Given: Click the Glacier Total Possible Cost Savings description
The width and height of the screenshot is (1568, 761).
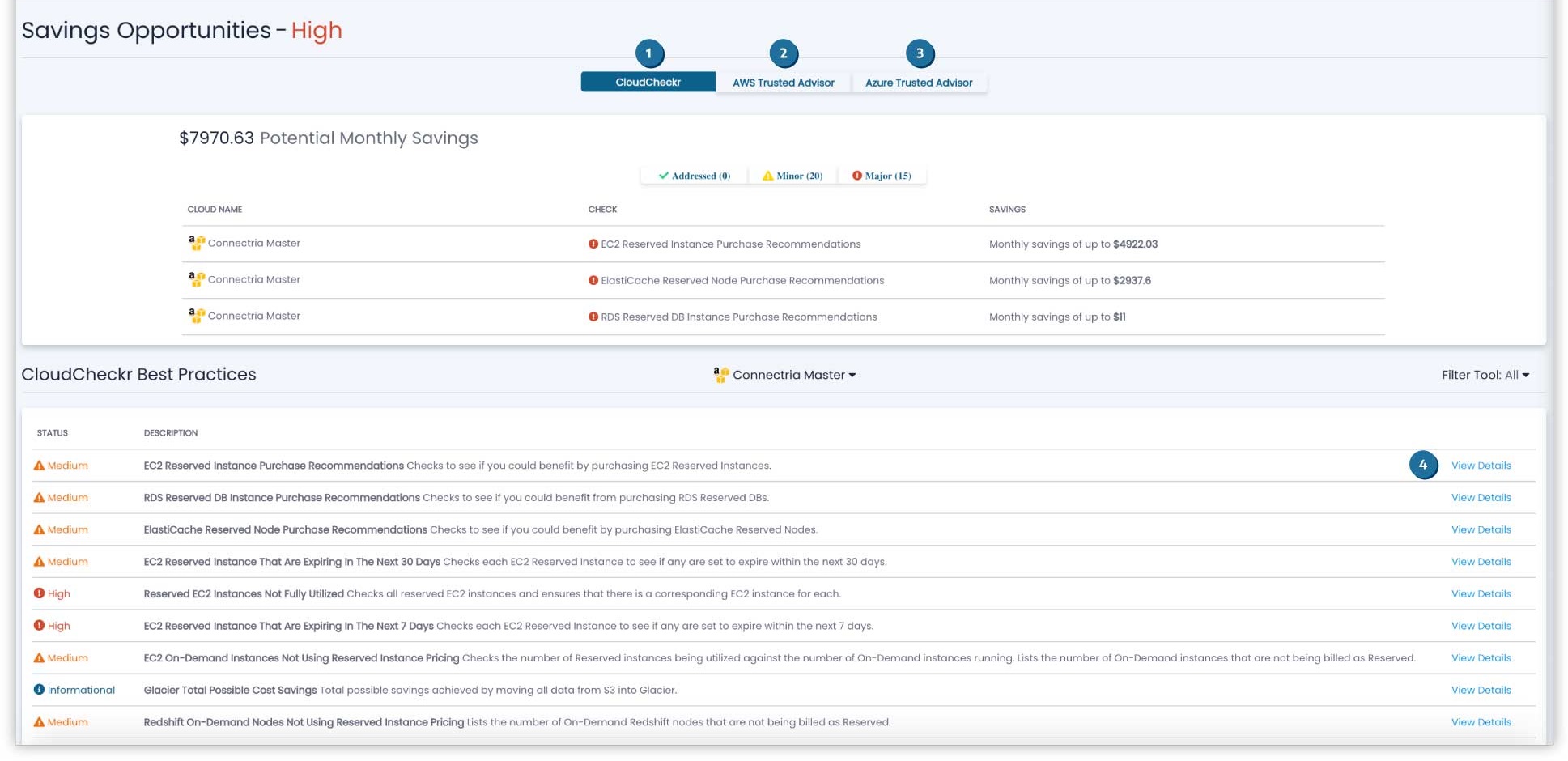Looking at the screenshot, I should 410,690.
